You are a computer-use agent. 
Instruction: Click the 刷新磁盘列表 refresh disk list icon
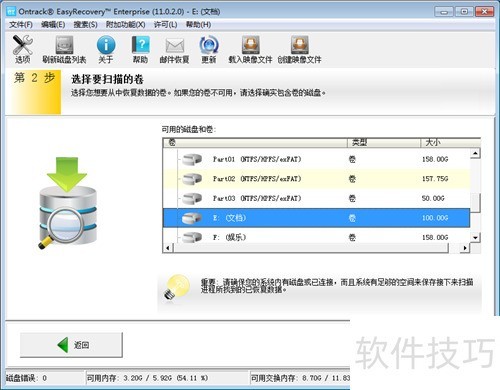[64, 45]
